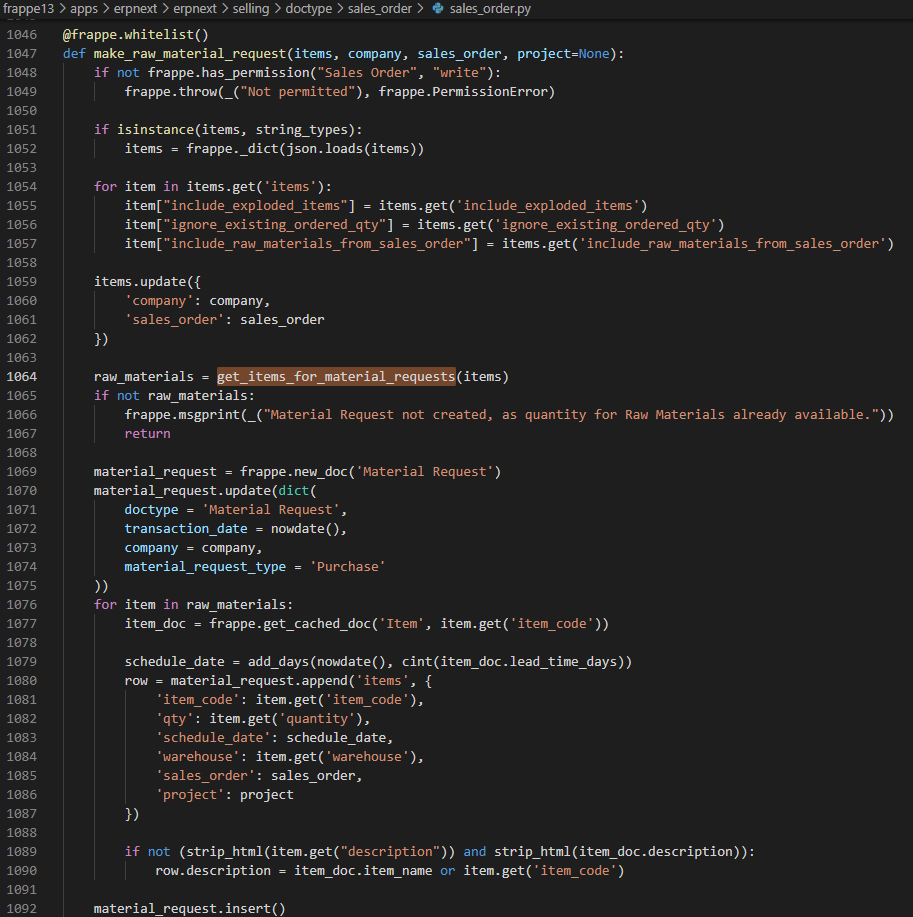
Task: Click lead_time_days on line 1079
Action: point(563,662)
